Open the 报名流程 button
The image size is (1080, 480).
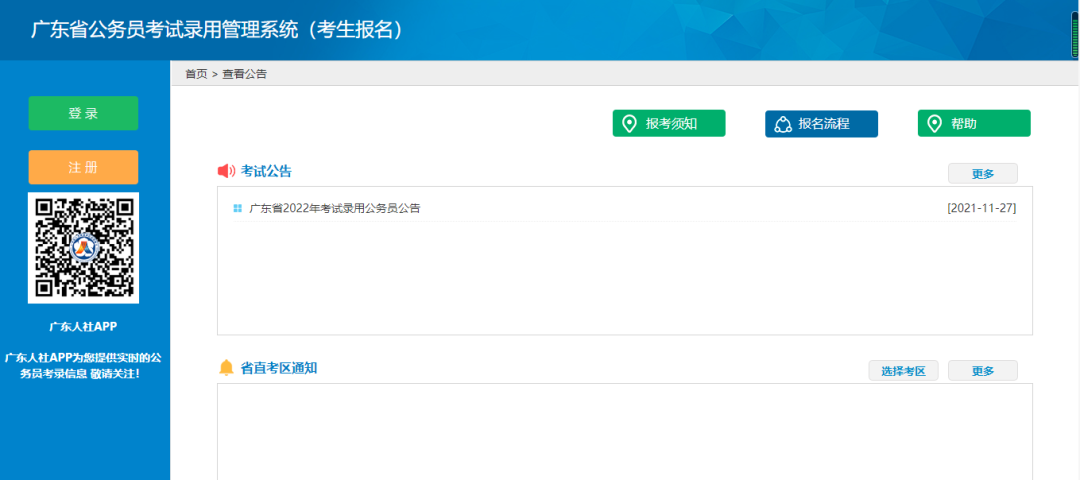pos(821,124)
